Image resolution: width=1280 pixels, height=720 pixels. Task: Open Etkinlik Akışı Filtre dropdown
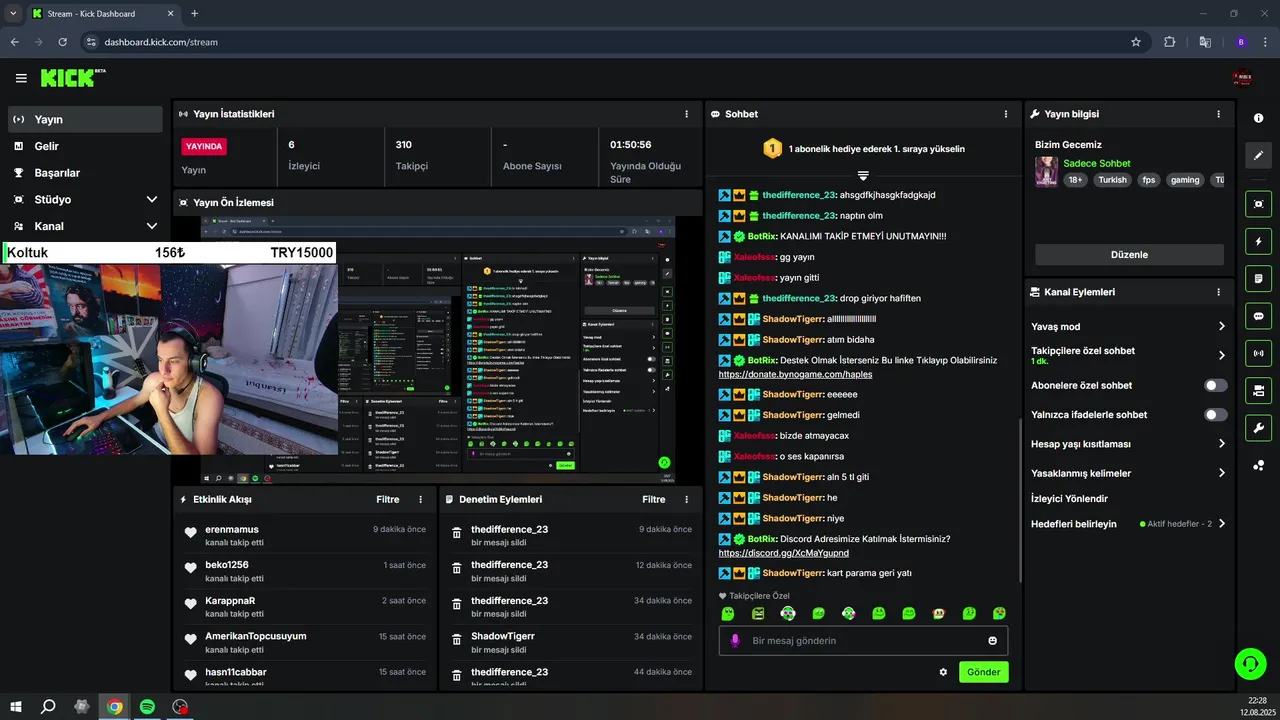(387, 499)
